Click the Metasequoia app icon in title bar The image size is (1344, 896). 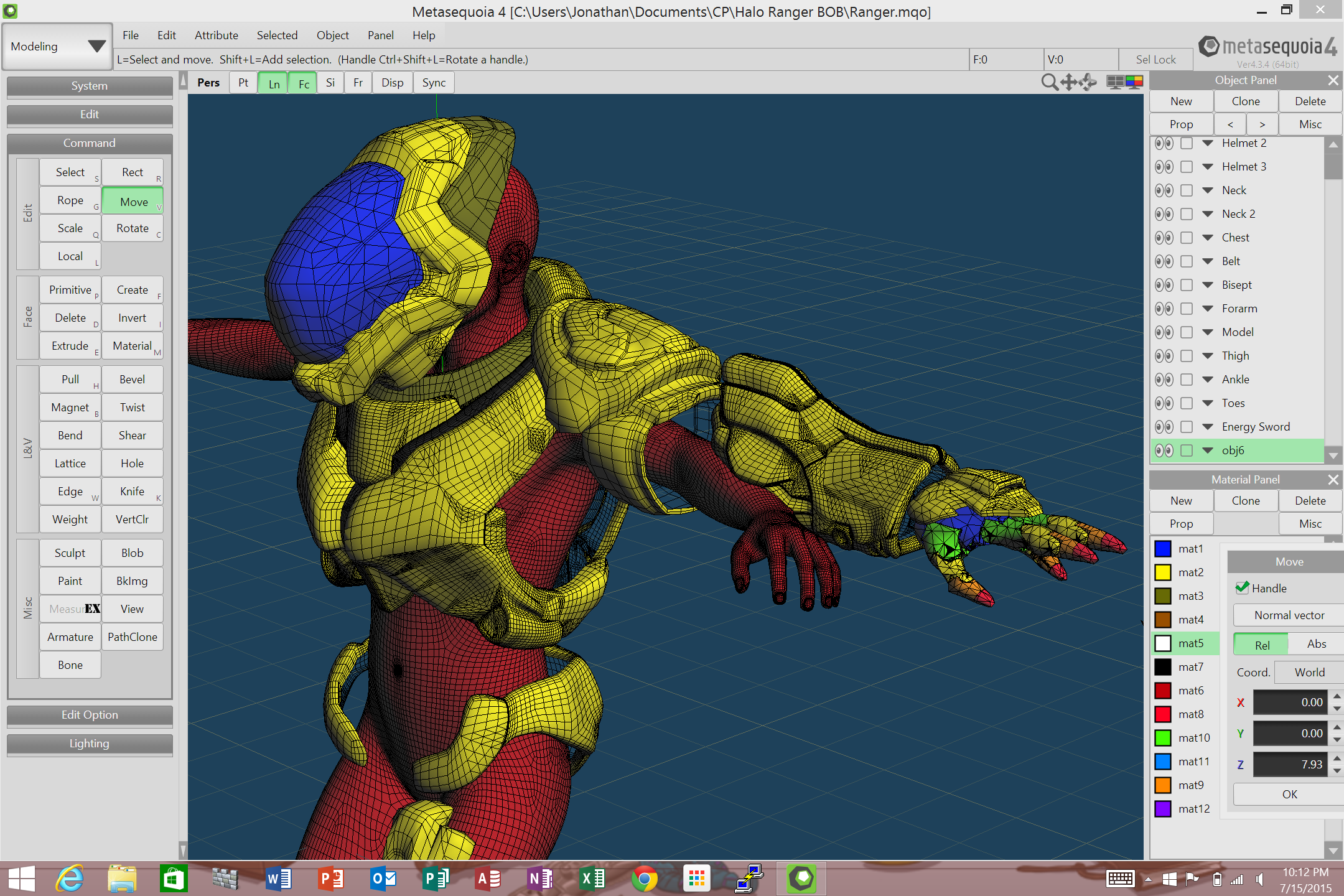(11, 11)
